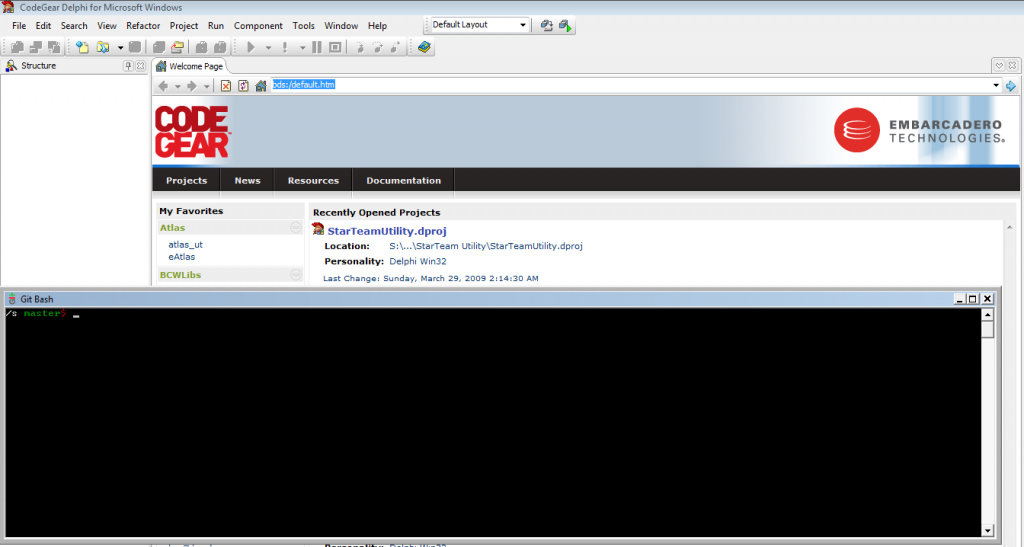Collapse the Atlas favorites group
Image resolution: width=1024 pixels, height=547 pixels.
(x=296, y=227)
